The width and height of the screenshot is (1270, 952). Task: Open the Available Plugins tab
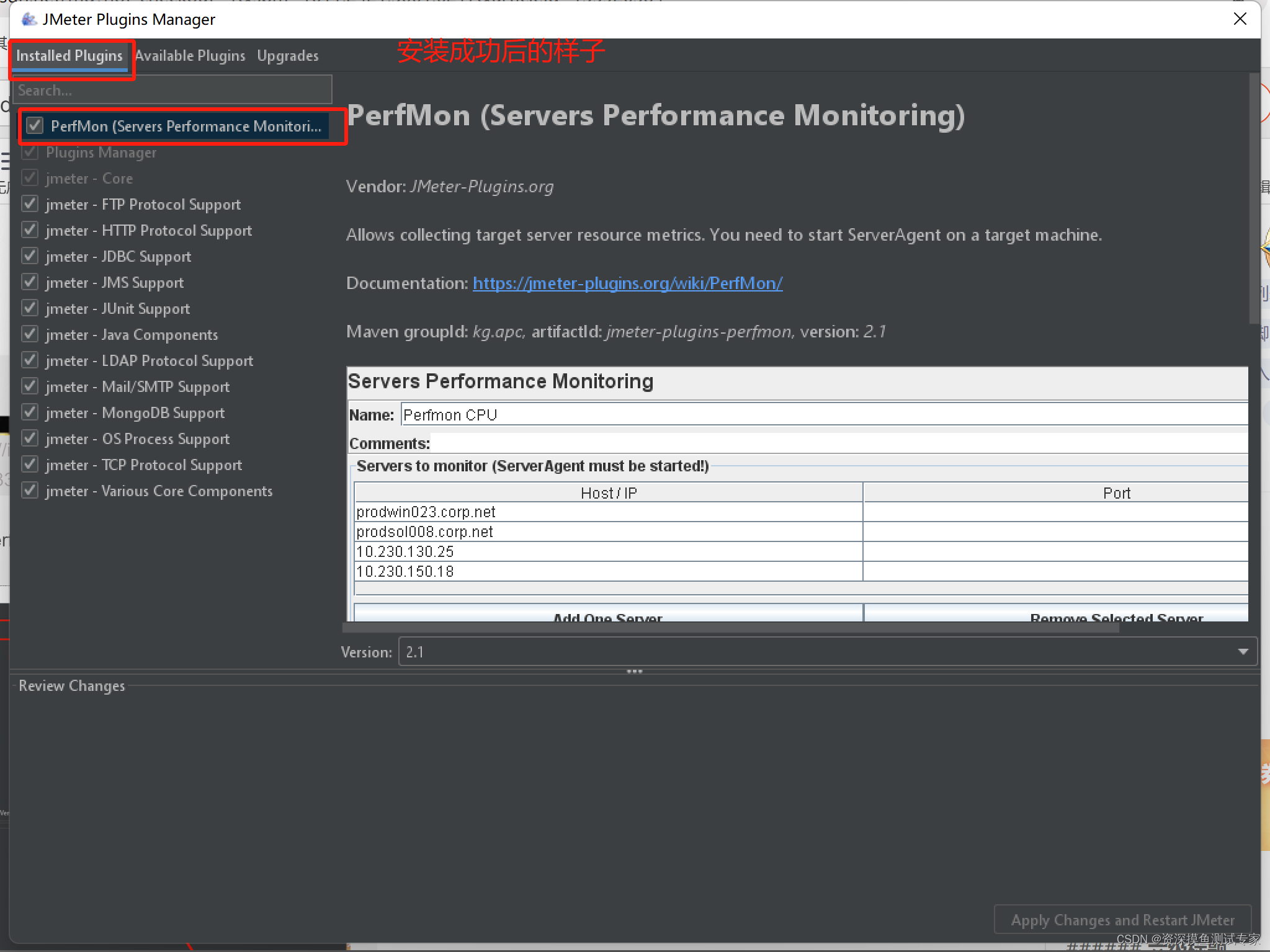click(190, 56)
